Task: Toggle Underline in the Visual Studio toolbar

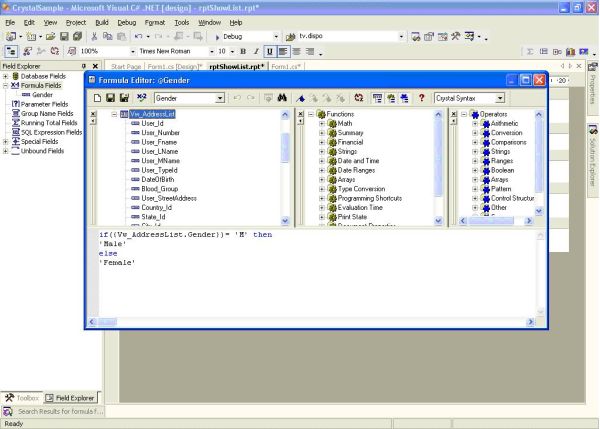Action: click(269, 51)
